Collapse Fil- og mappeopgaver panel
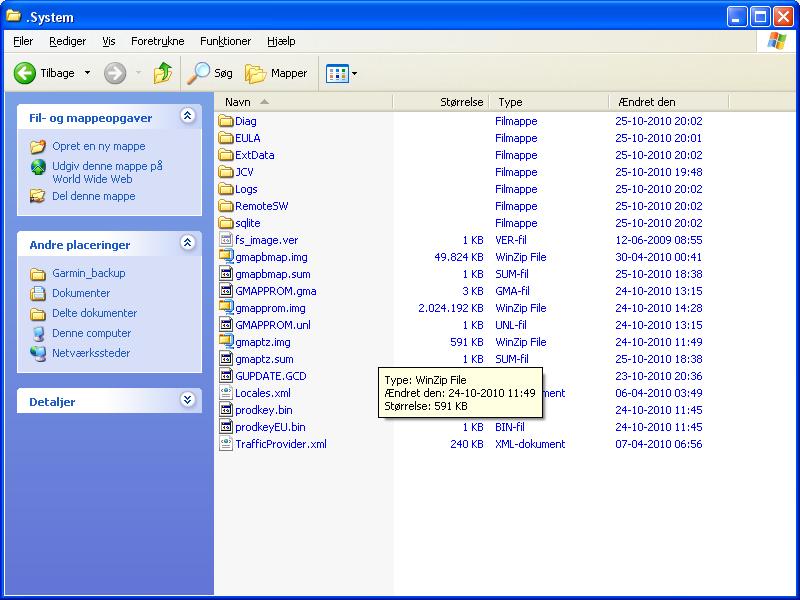 (188, 116)
